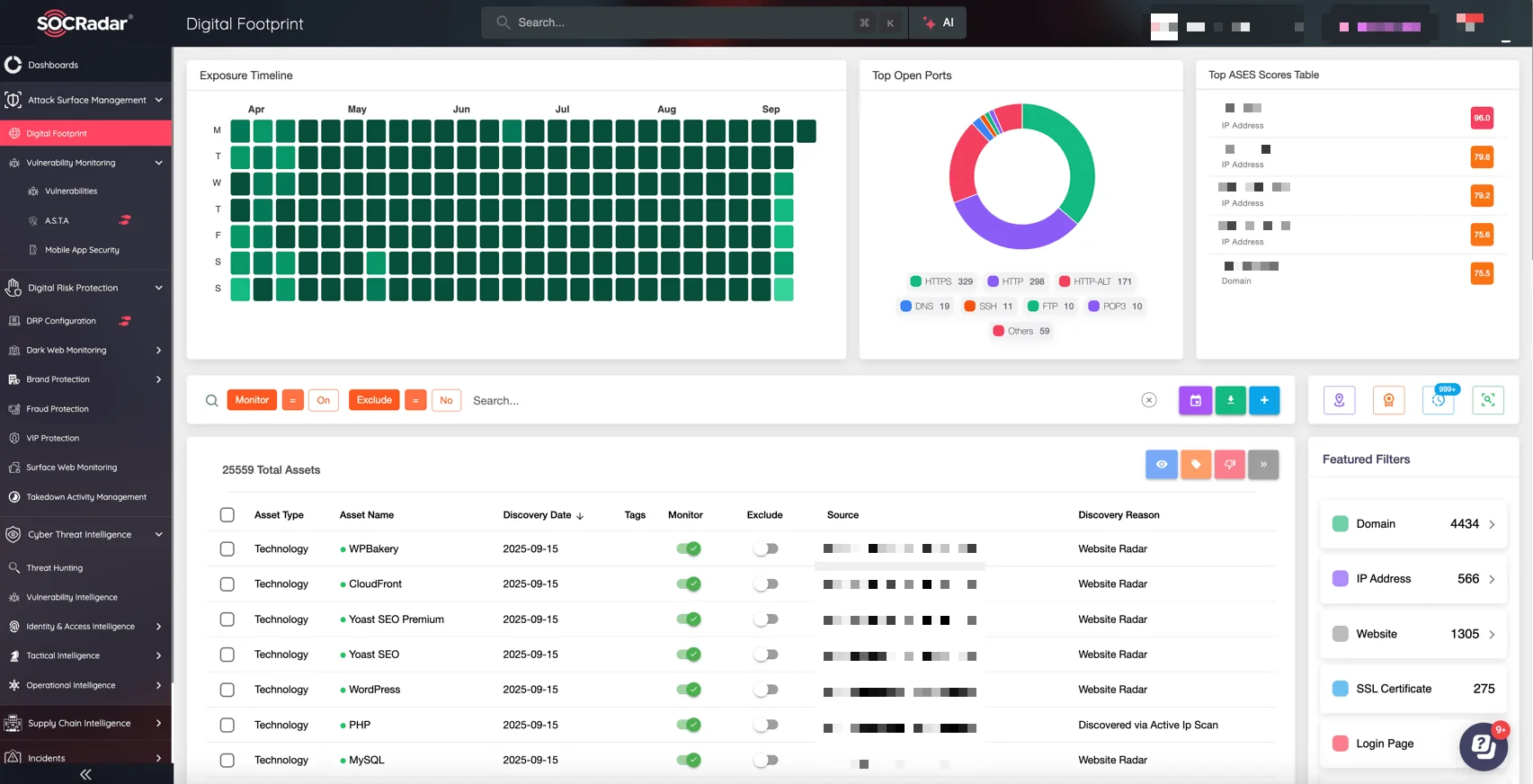Screen dimensions: 1533x784
Task: Click the blue eye view button
Action: pos(1162,464)
